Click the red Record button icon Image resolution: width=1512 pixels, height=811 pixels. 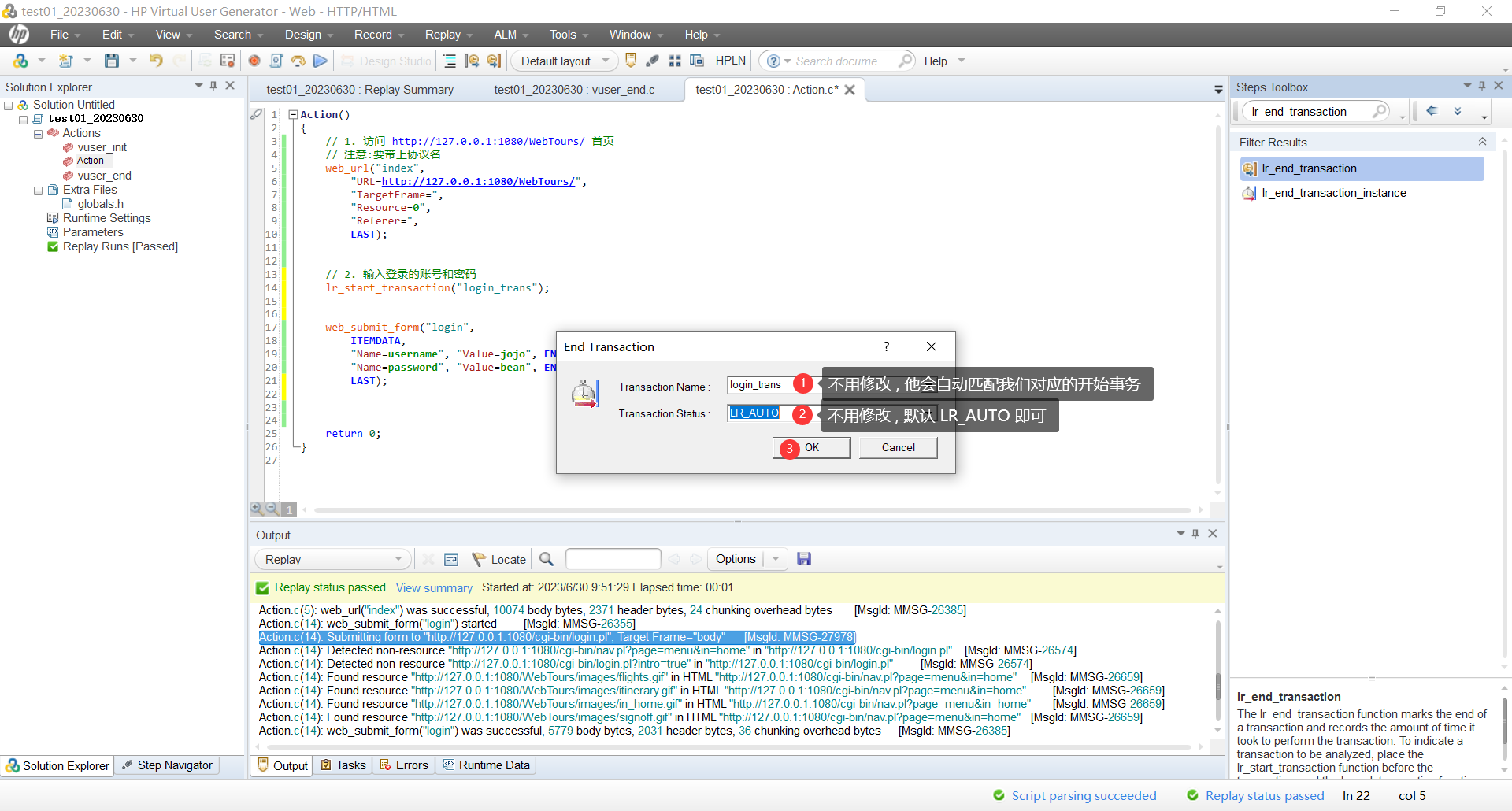coord(254,61)
